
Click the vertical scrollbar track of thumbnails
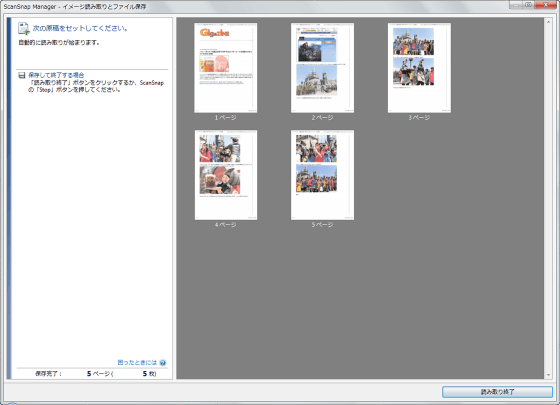pos(549,198)
